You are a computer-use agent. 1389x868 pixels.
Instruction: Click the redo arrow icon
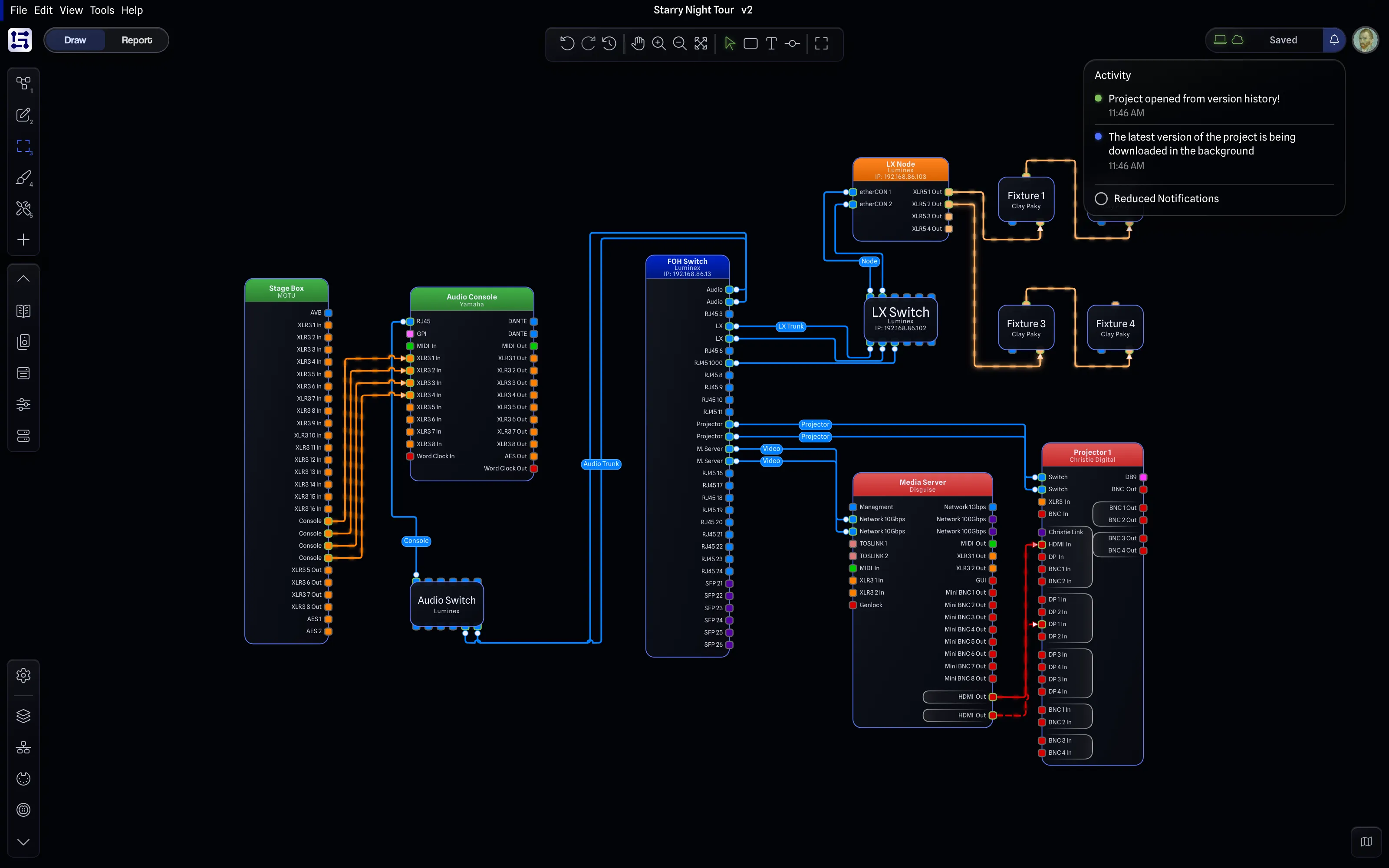point(588,43)
